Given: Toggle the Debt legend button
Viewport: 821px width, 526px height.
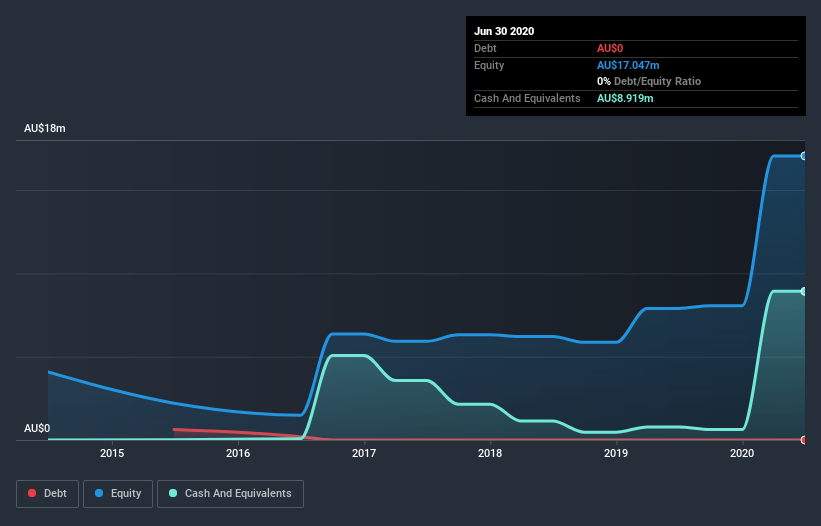Looking at the screenshot, I should (x=48, y=494).
